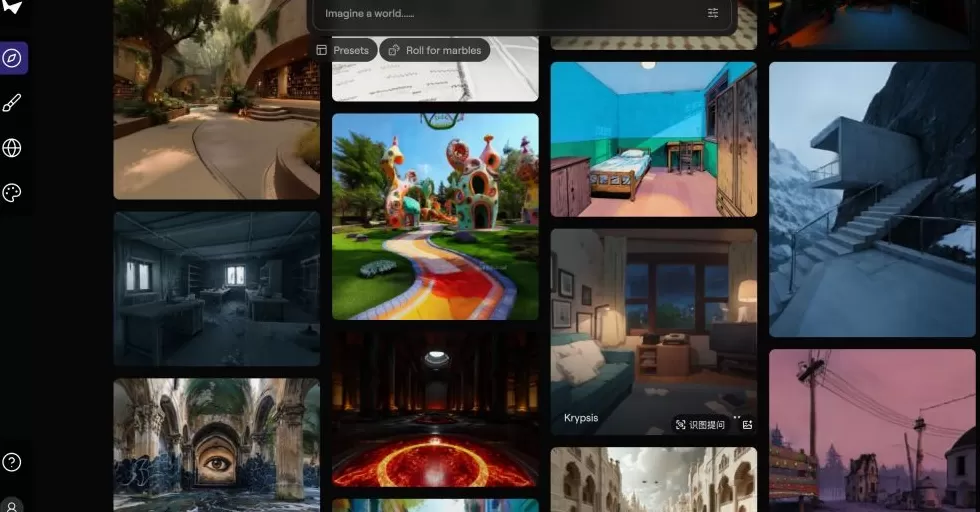The width and height of the screenshot is (980, 512).
Task: Type in the 'Imagine a world' prompt field
Action: click(x=500, y=14)
